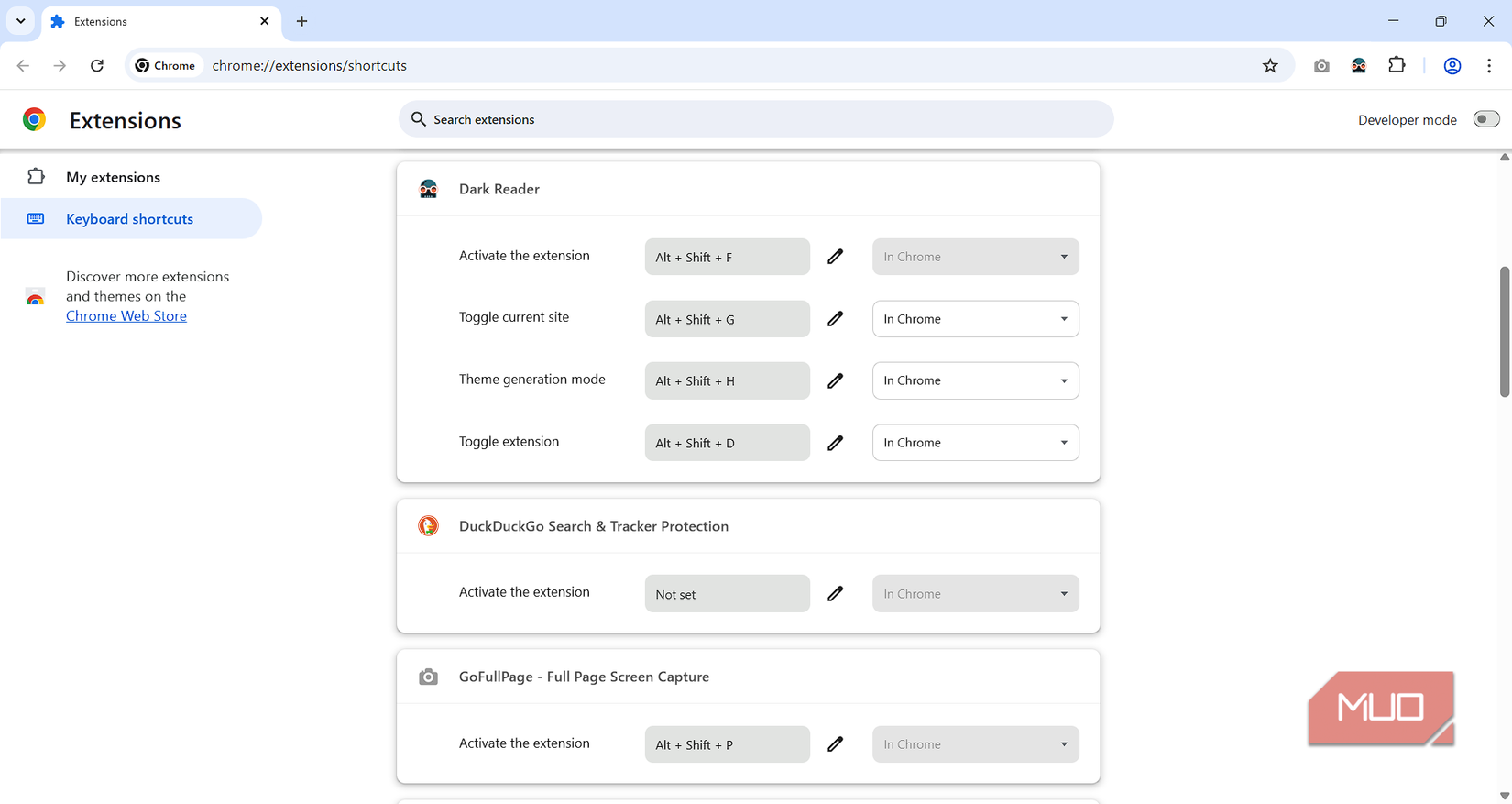Open the Chrome profile avatar icon
Viewport: 1512px width, 804px height.
[x=1452, y=66]
